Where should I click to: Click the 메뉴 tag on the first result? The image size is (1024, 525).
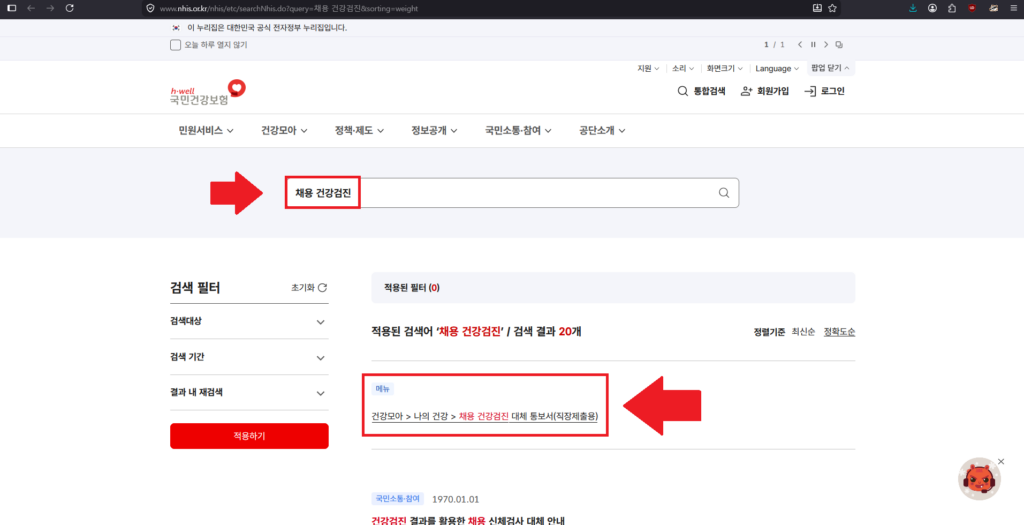382,389
